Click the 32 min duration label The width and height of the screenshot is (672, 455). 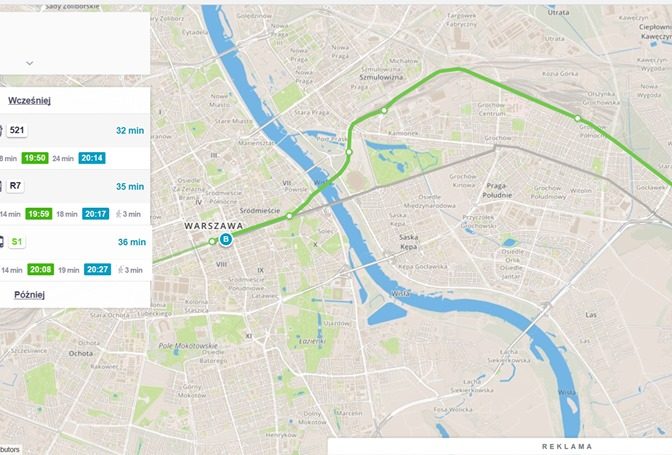[x=130, y=131]
